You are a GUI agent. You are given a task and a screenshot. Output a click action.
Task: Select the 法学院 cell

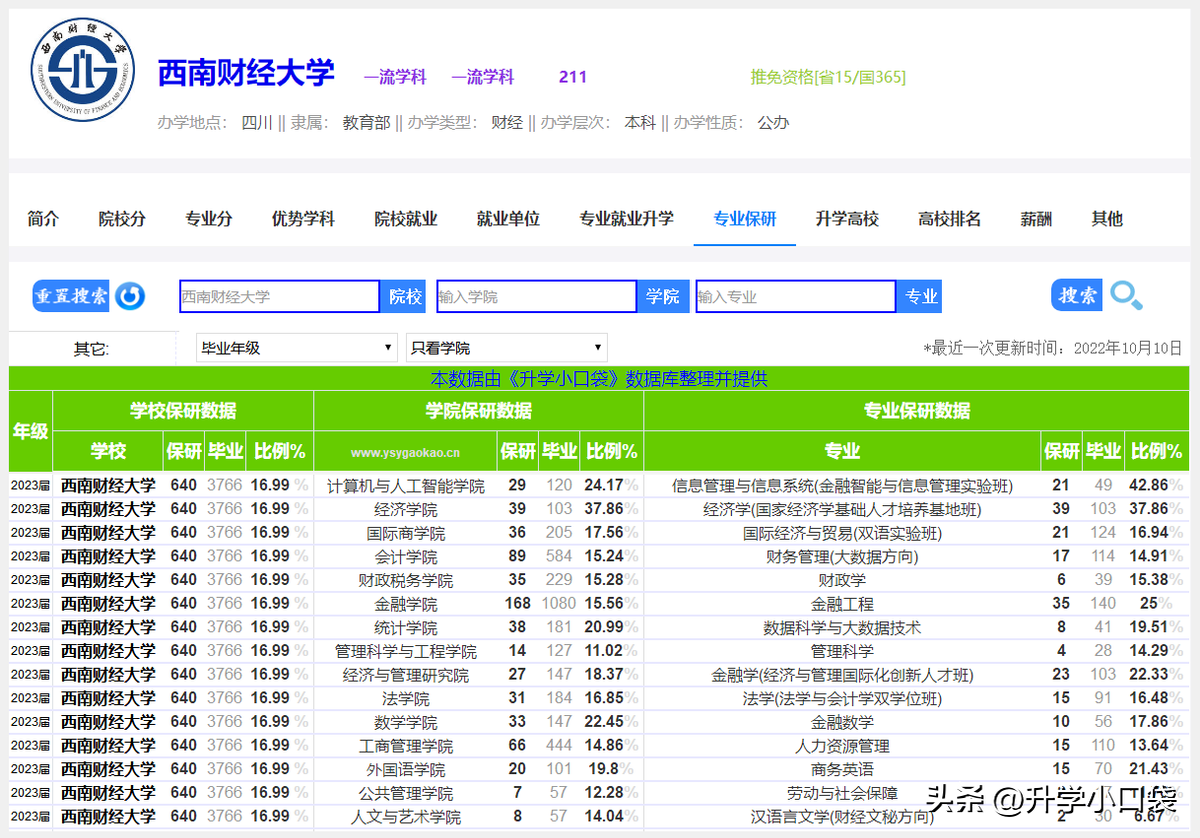click(x=406, y=698)
